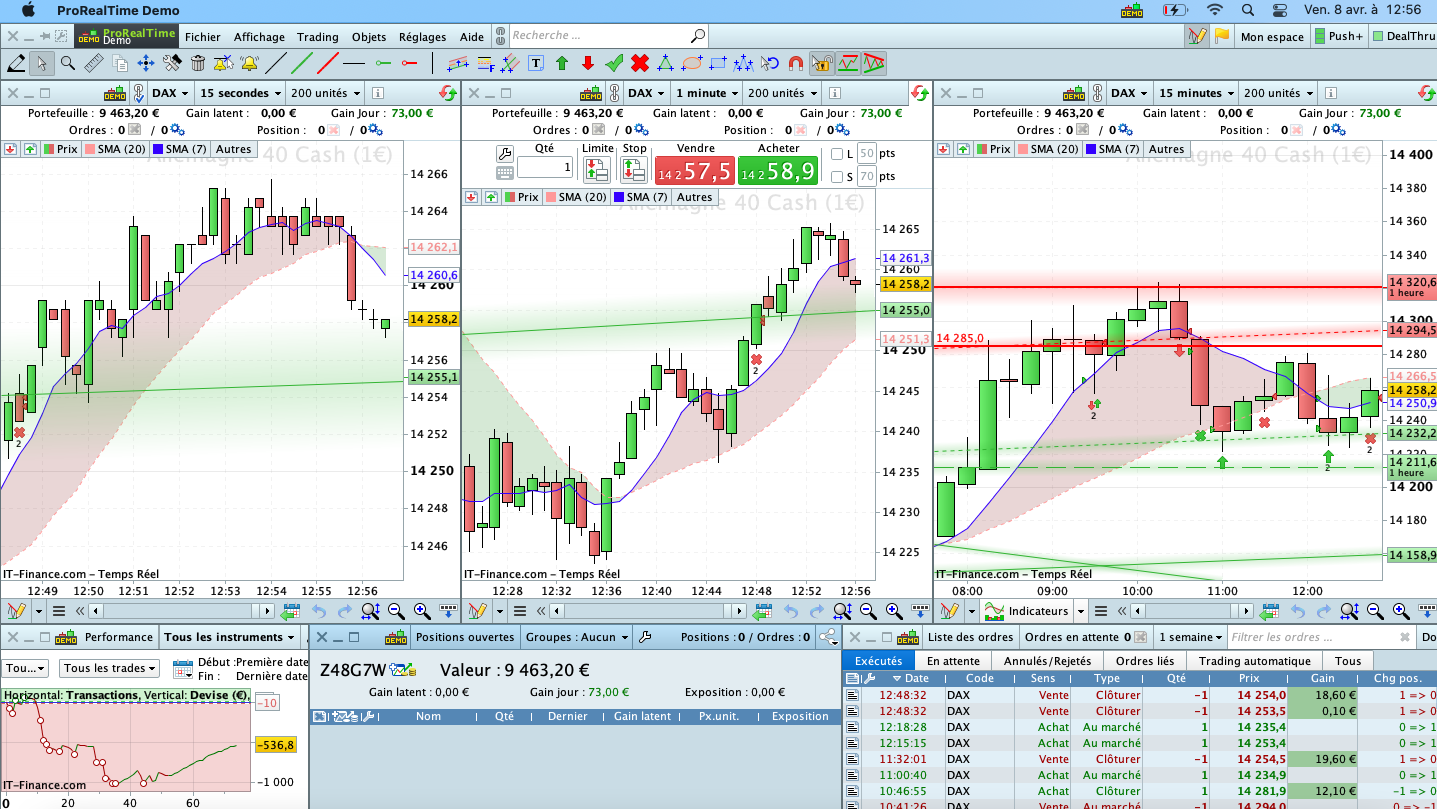This screenshot has width=1437, height=809.
Task: Switch to the Annulés/Rejetés tab
Action: point(1045,660)
